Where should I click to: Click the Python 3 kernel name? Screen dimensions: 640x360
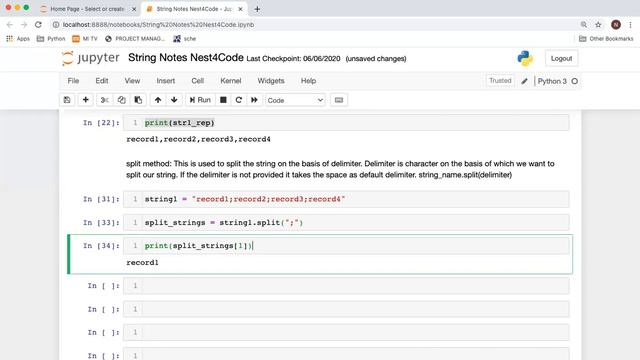[x=552, y=81]
